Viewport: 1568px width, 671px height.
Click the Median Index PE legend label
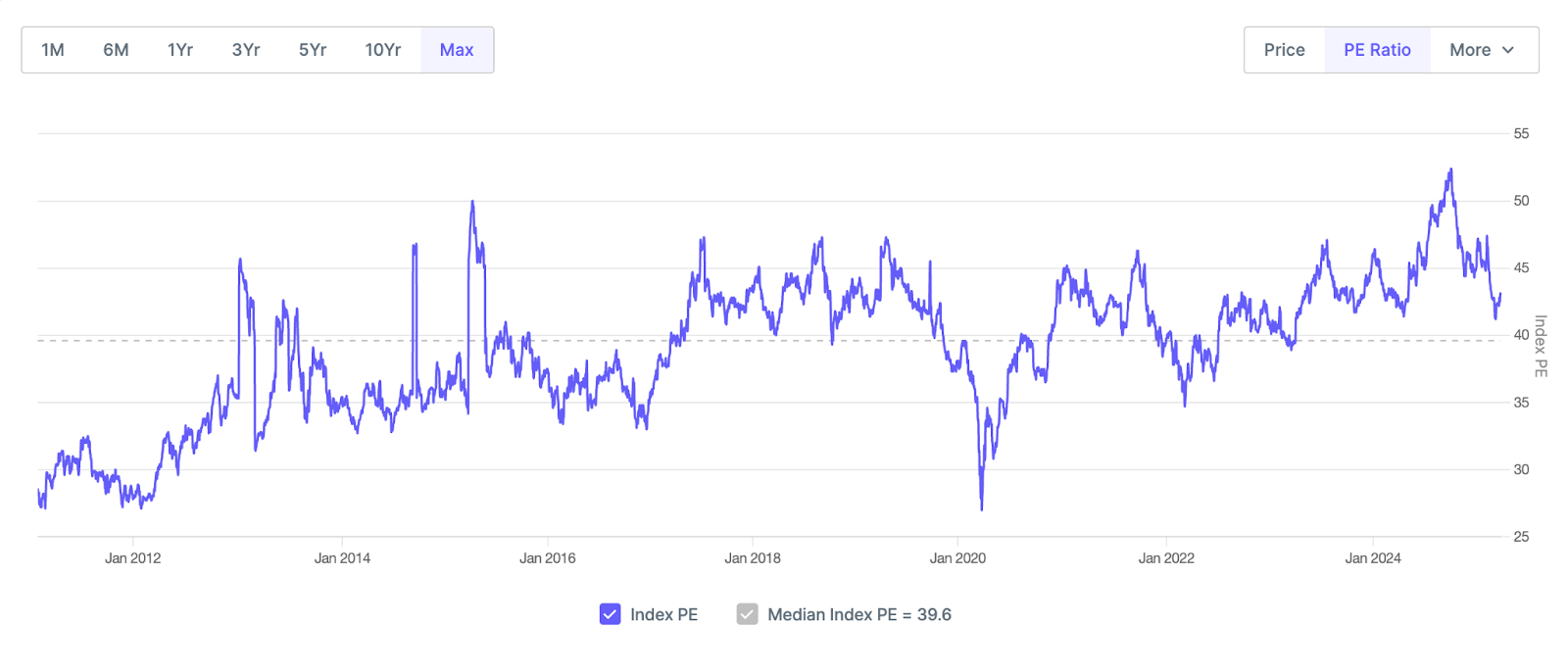pos(860,614)
